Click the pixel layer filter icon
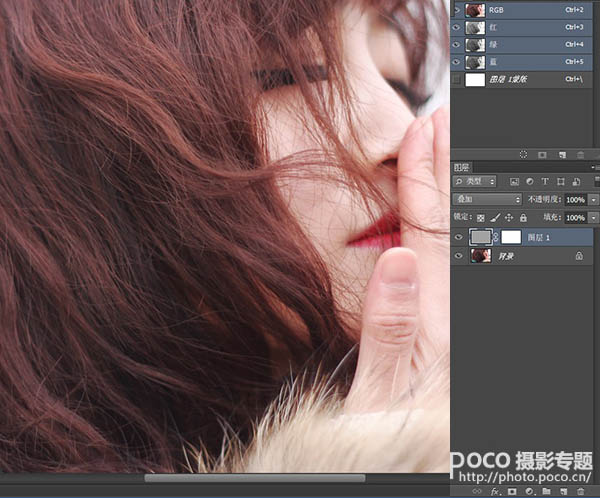Screen dimensions: 600x498 click(514, 182)
